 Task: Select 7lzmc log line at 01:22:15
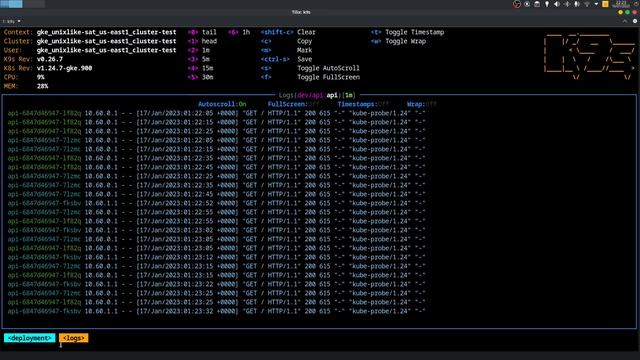(216, 149)
